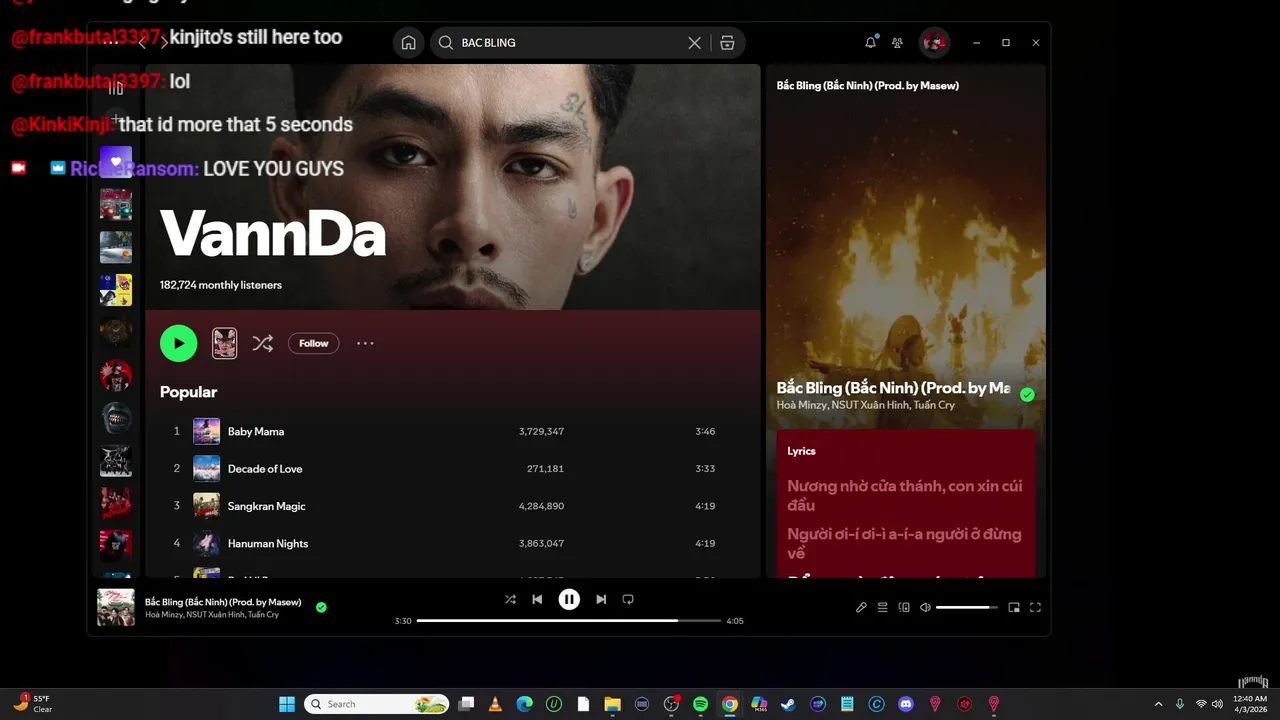Screen dimensions: 1280x720
Task: Mute the volume speaker icon
Action: [925, 607]
